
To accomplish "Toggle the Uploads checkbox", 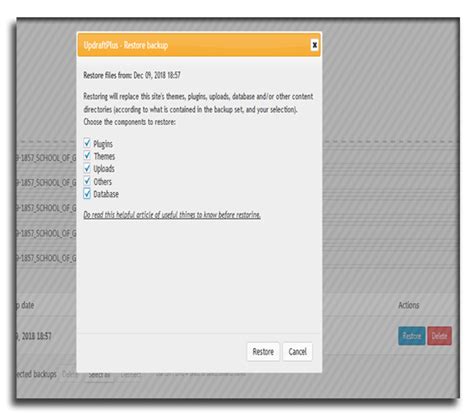I will click(x=87, y=168).
